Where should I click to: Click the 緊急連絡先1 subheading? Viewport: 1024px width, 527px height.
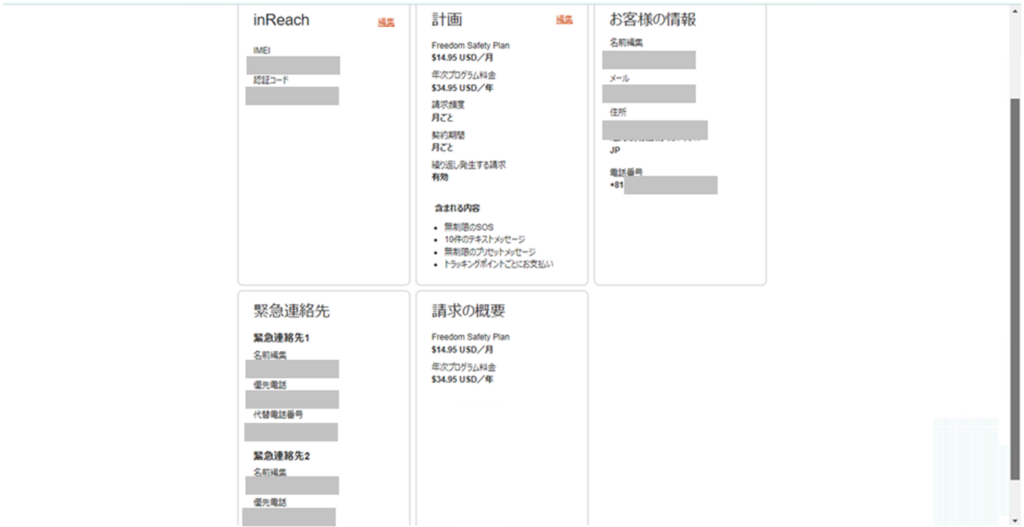click(x=281, y=338)
